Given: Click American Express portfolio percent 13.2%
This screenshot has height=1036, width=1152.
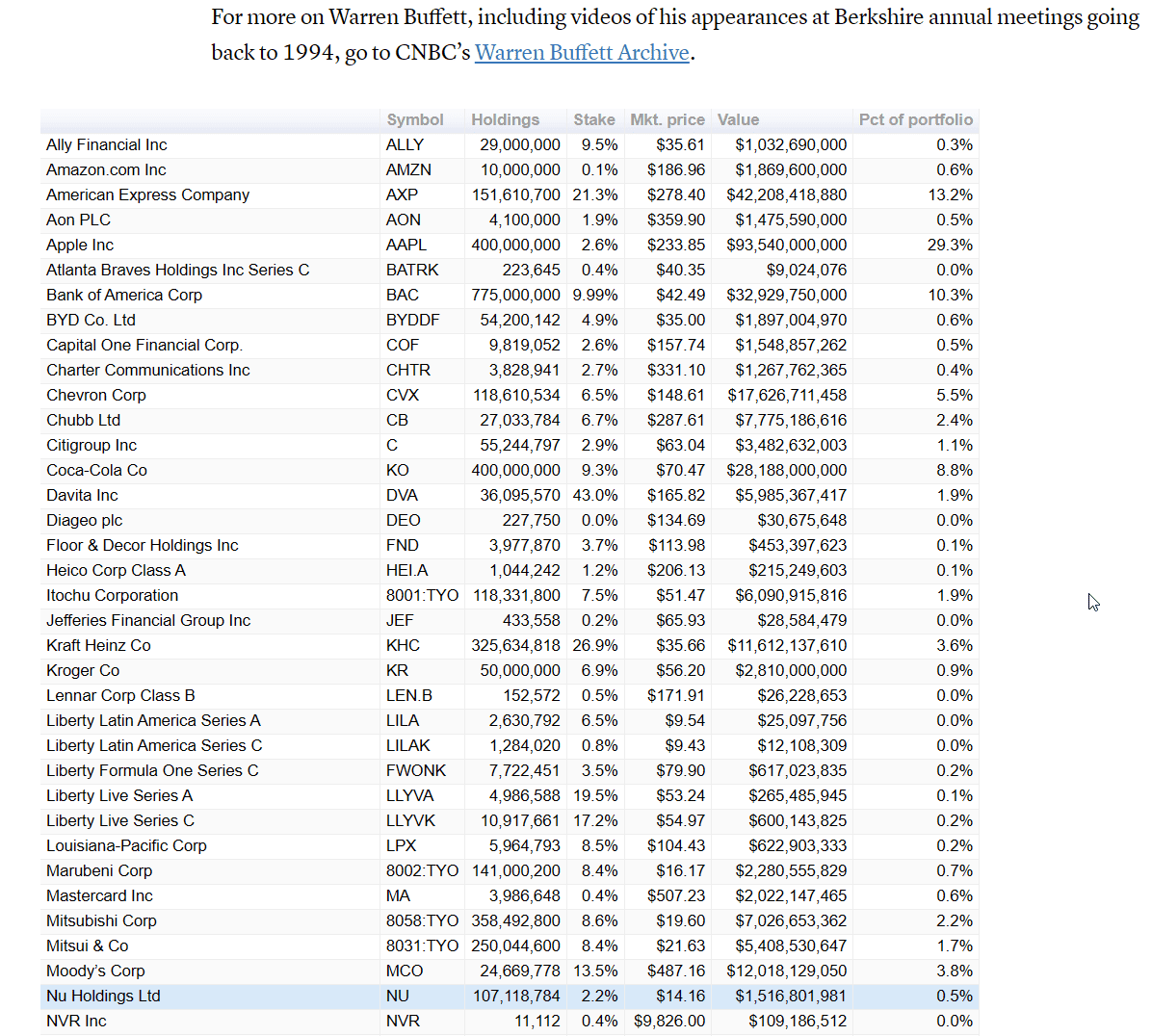Looking at the screenshot, I should click(950, 195).
